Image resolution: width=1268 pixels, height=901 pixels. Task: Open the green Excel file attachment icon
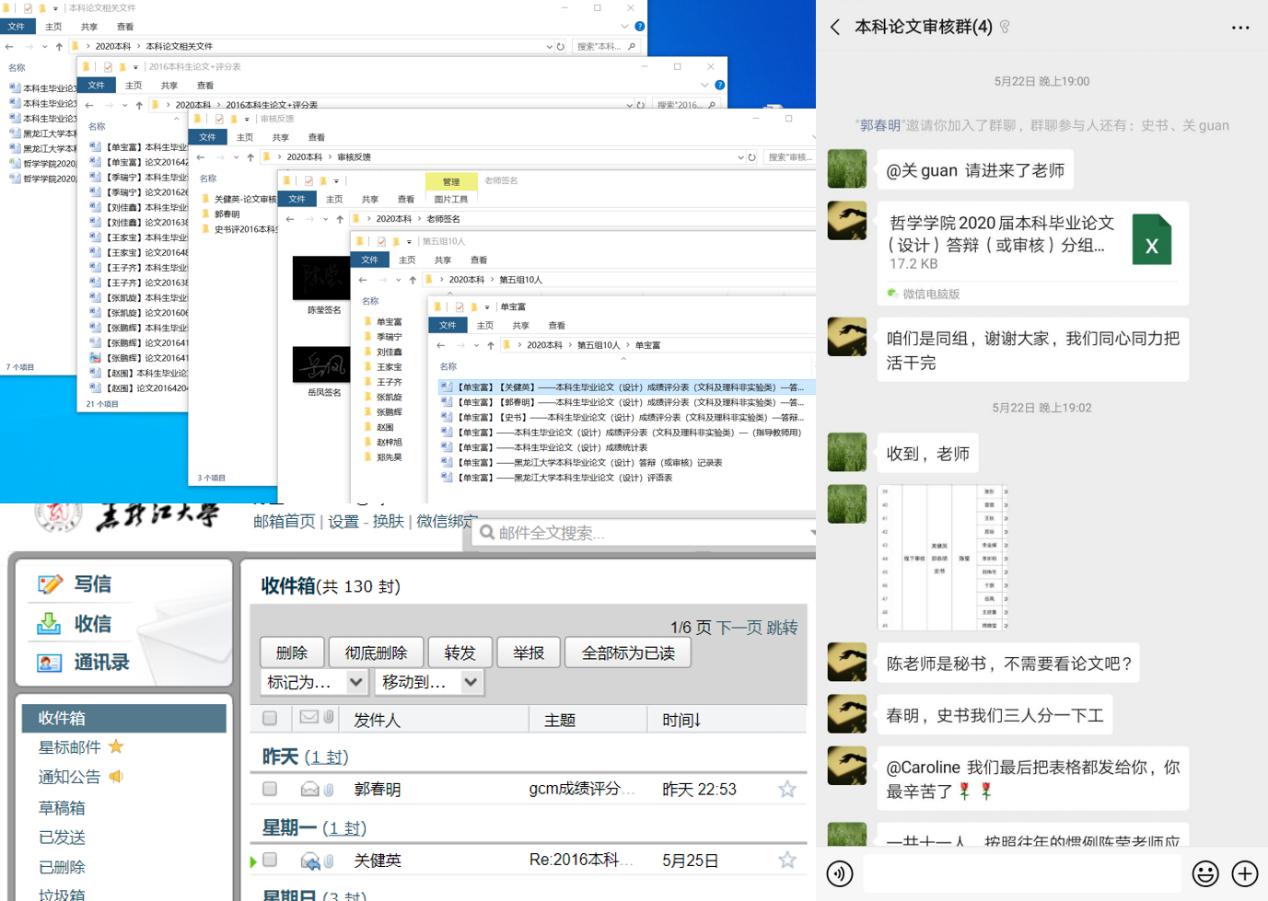(x=1151, y=241)
